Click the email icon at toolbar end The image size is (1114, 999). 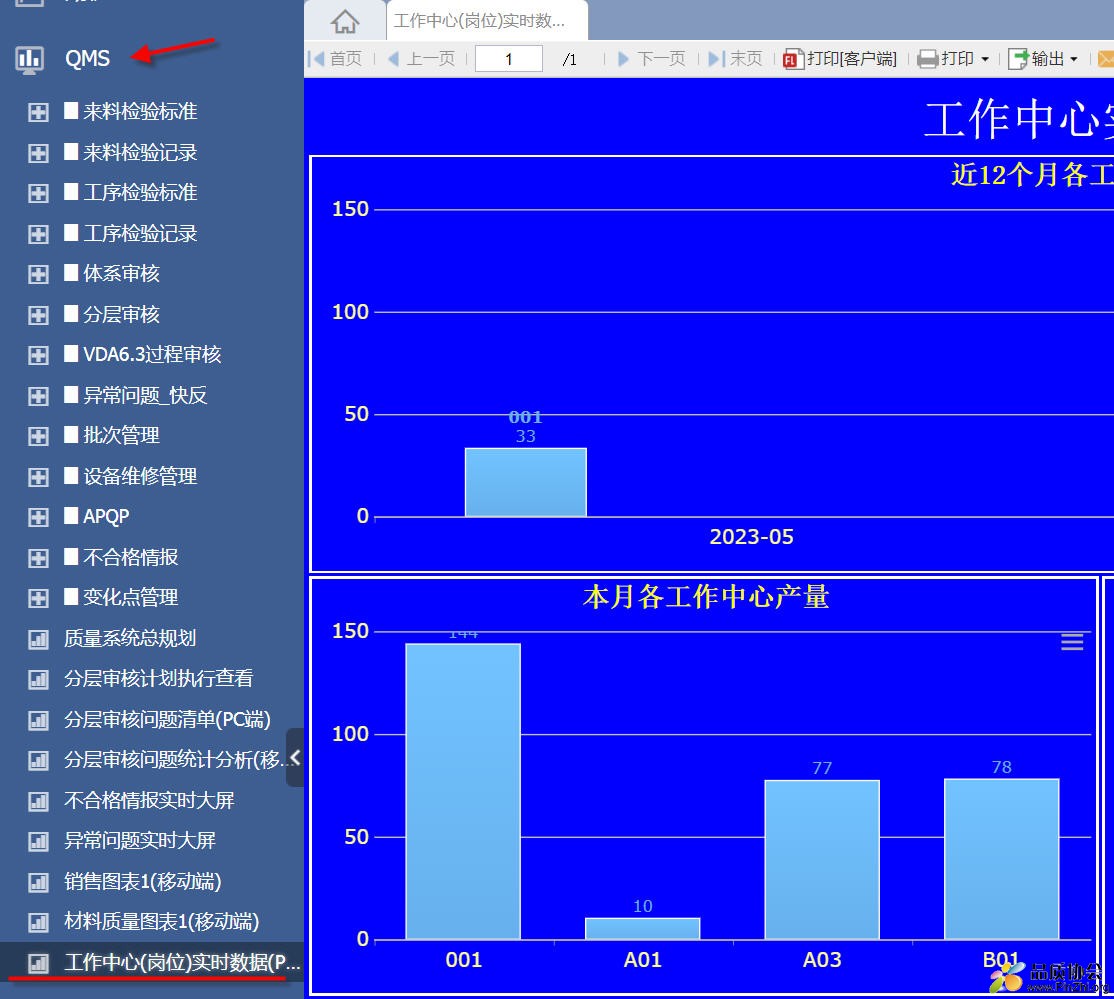point(1105,59)
